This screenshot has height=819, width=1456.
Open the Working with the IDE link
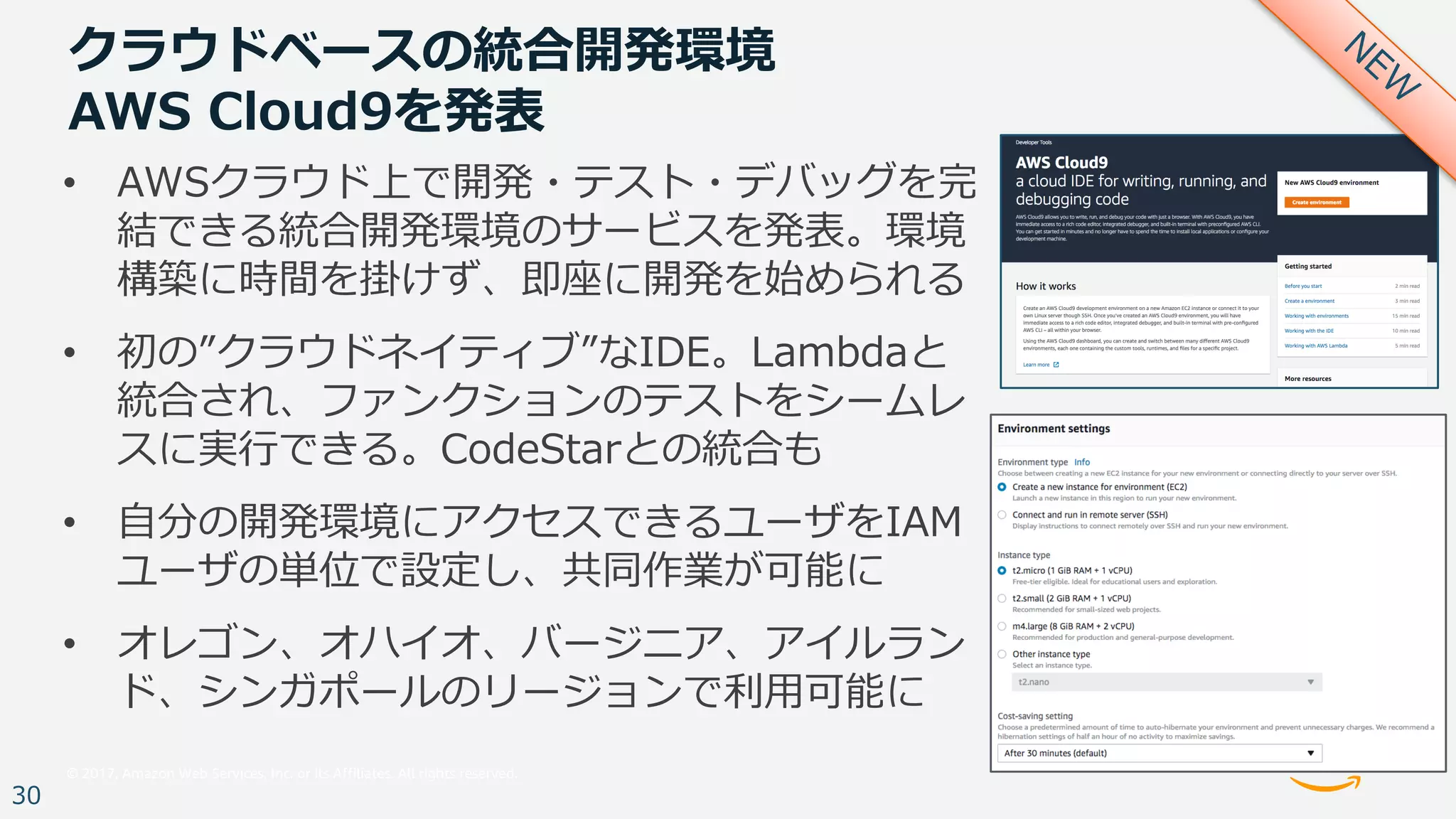1308,331
